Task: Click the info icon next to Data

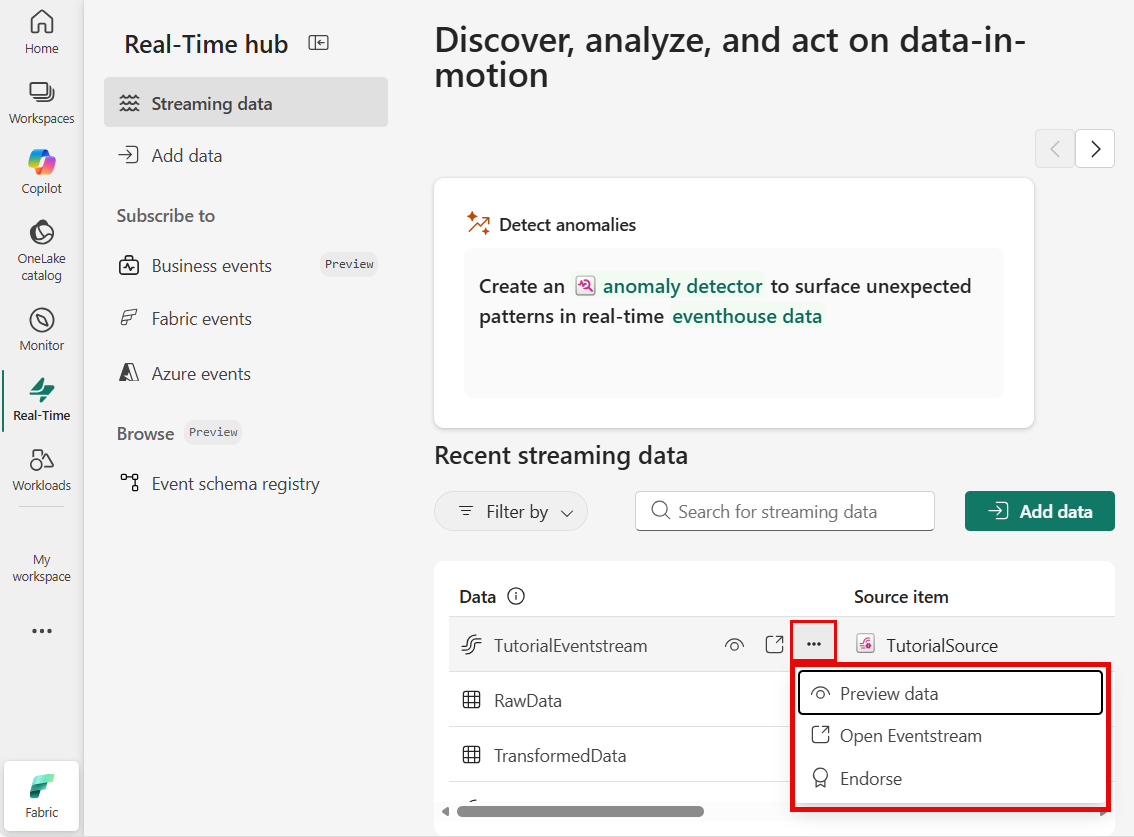Action: [516, 597]
